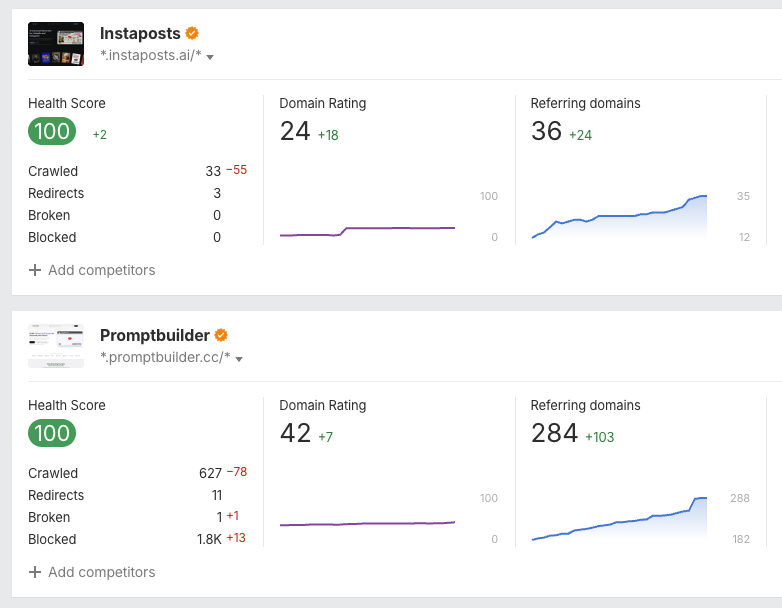Click Promptbuilder Referring domains change +103
Screen dimensions: 782x608
click(x=599, y=437)
